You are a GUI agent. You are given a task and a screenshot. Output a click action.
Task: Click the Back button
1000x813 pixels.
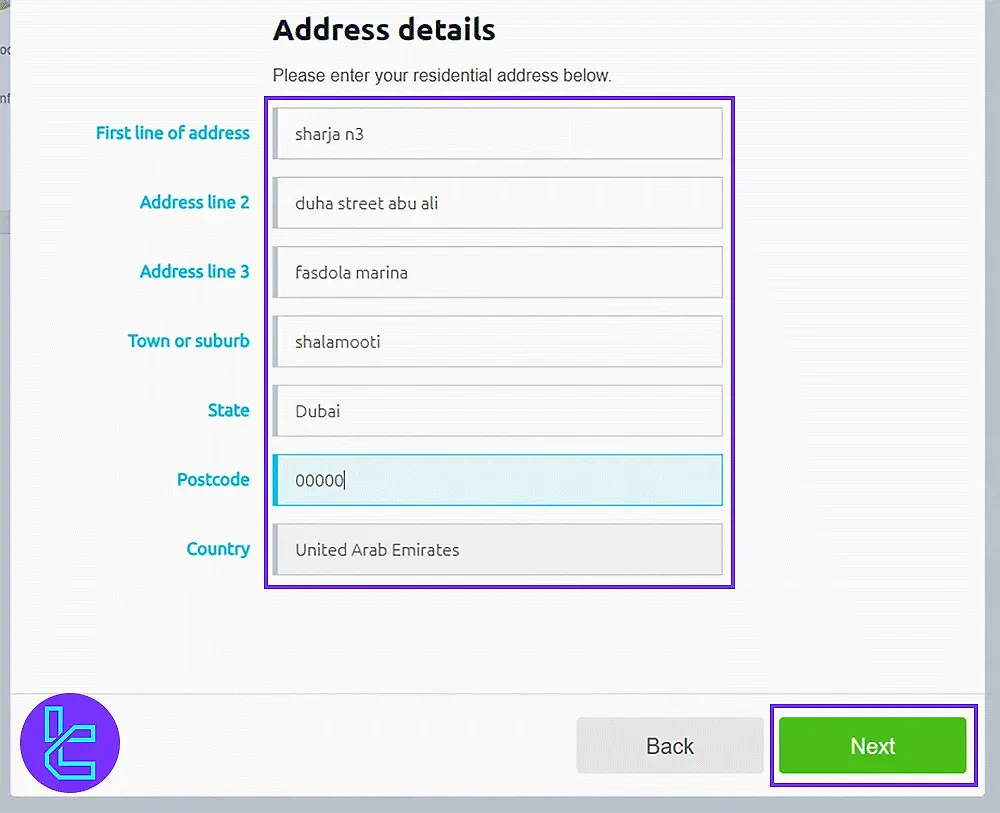pos(669,745)
